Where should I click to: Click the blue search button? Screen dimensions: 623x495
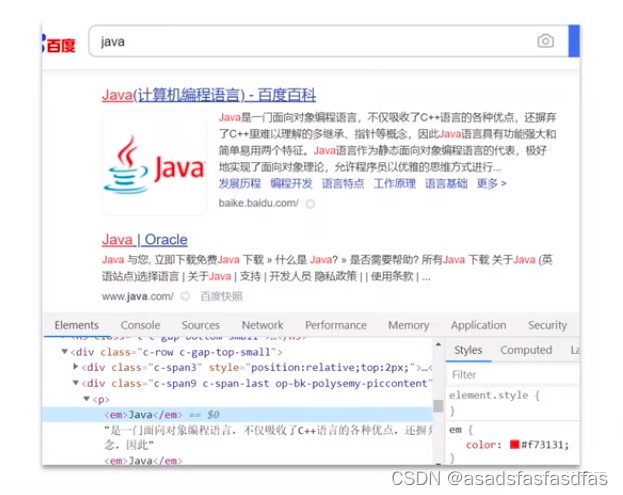574,41
